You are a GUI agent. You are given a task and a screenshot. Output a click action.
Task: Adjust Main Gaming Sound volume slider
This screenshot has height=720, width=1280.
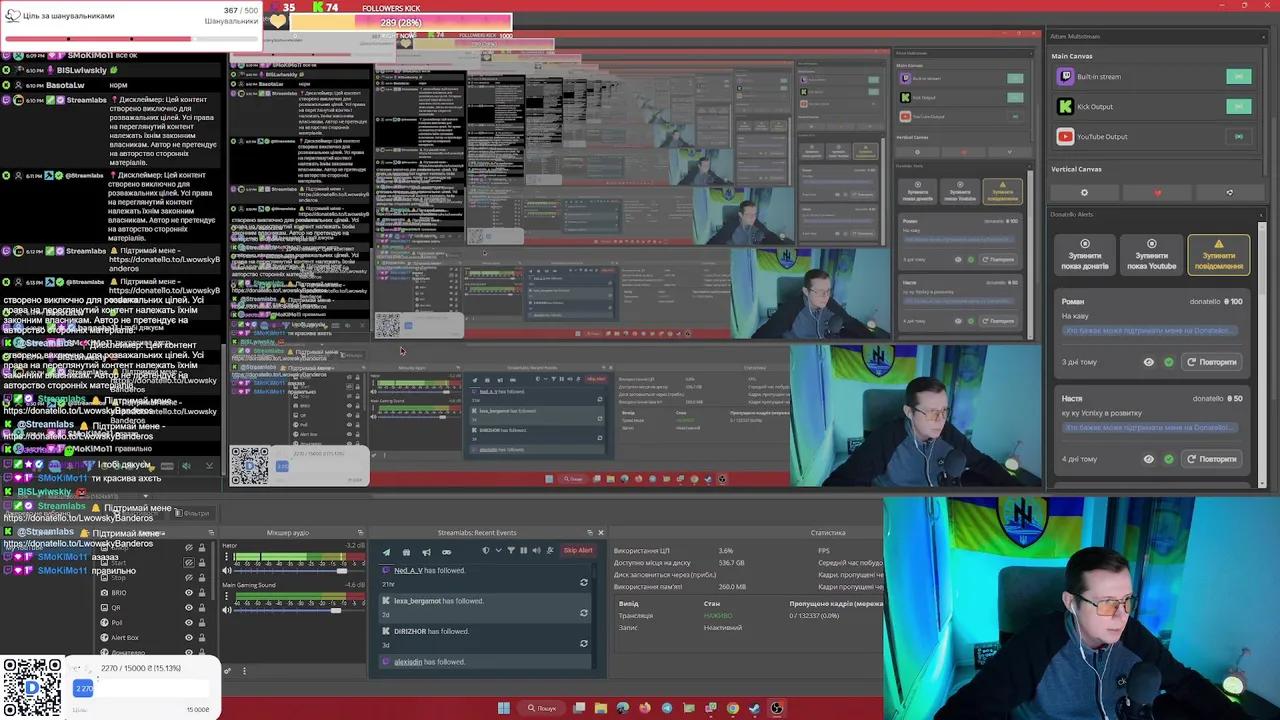[336, 610]
